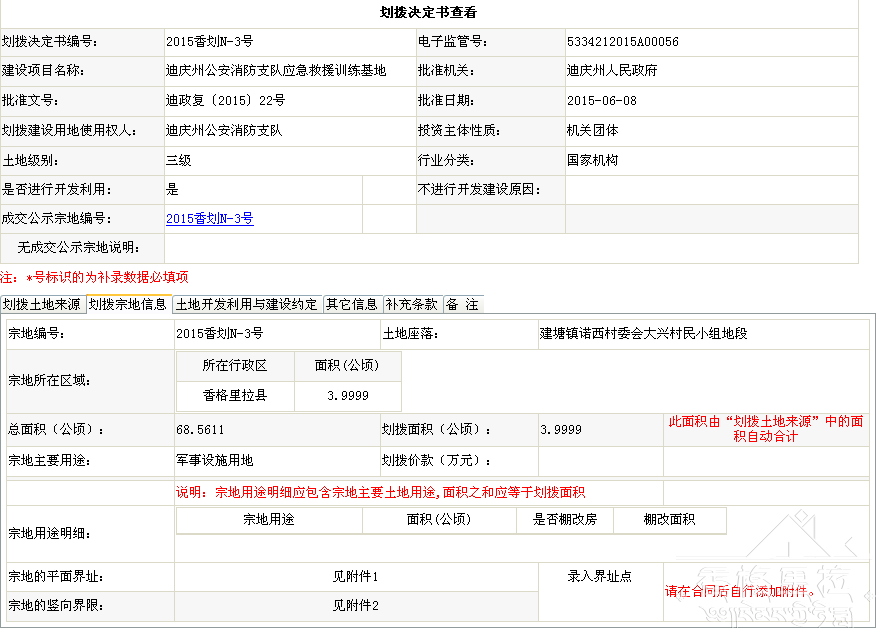Viewport: 876px width, 628px height.
Task: Open the 补充条款 tab
Action: click(x=412, y=304)
